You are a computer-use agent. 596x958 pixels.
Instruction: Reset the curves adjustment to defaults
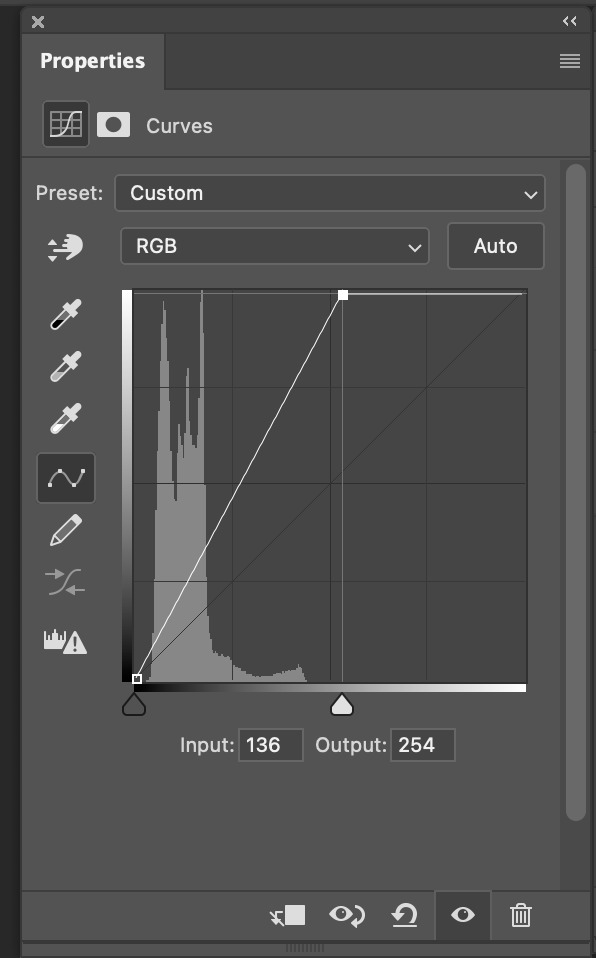tap(404, 915)
